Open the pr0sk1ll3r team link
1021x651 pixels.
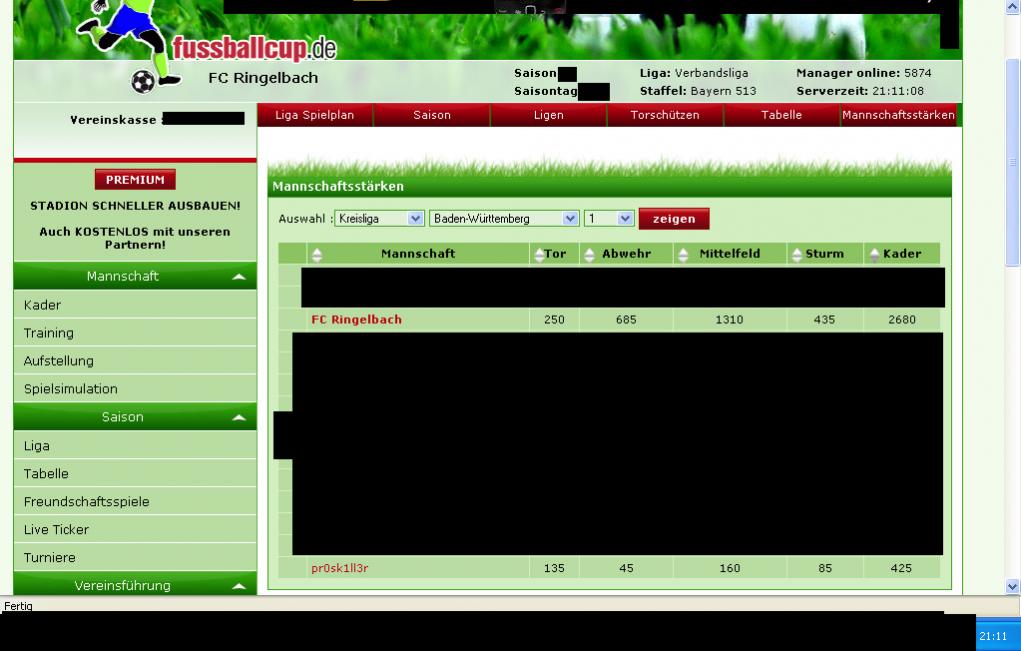tap(340, 568)
